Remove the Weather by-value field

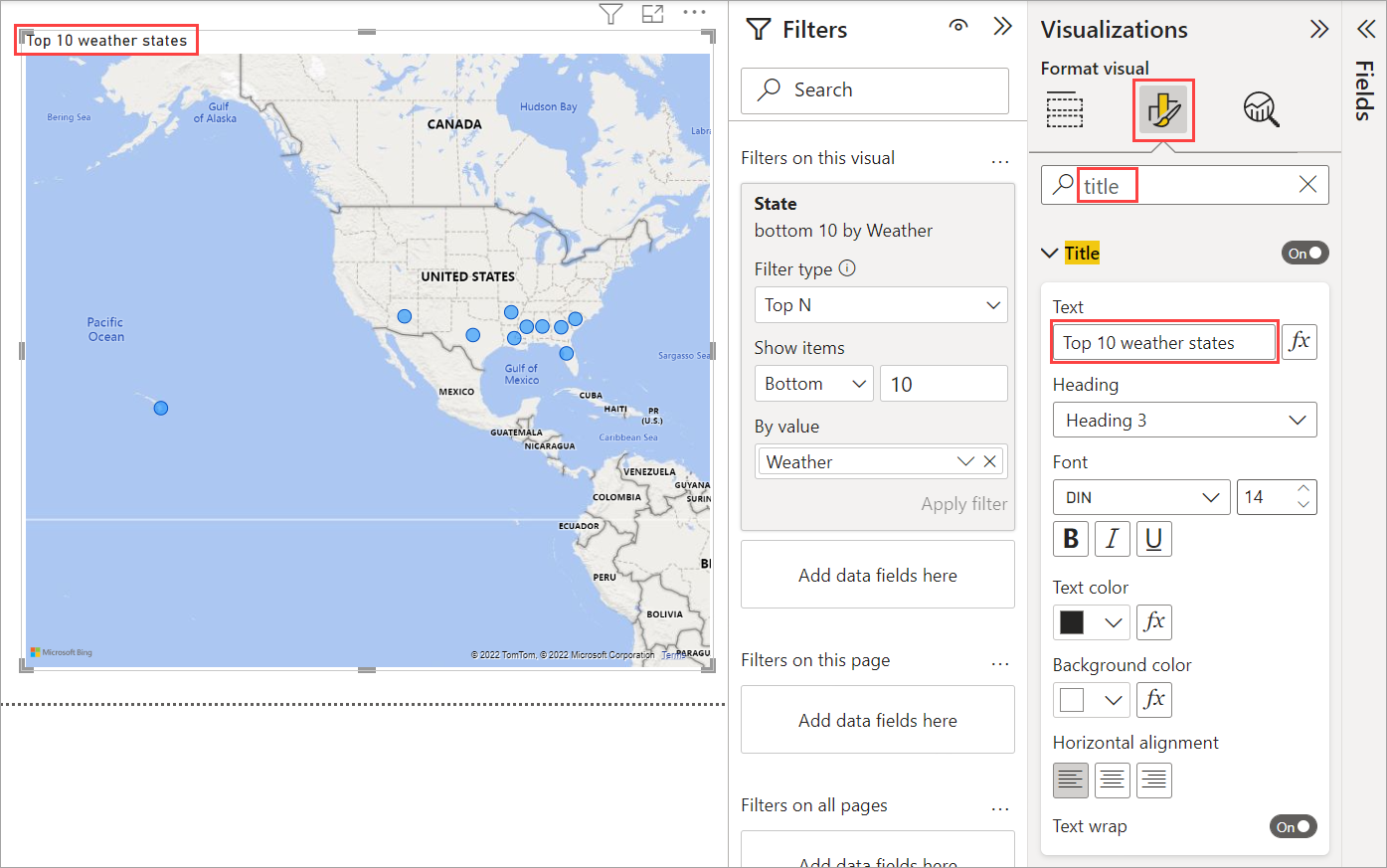[x=989, y=461]
